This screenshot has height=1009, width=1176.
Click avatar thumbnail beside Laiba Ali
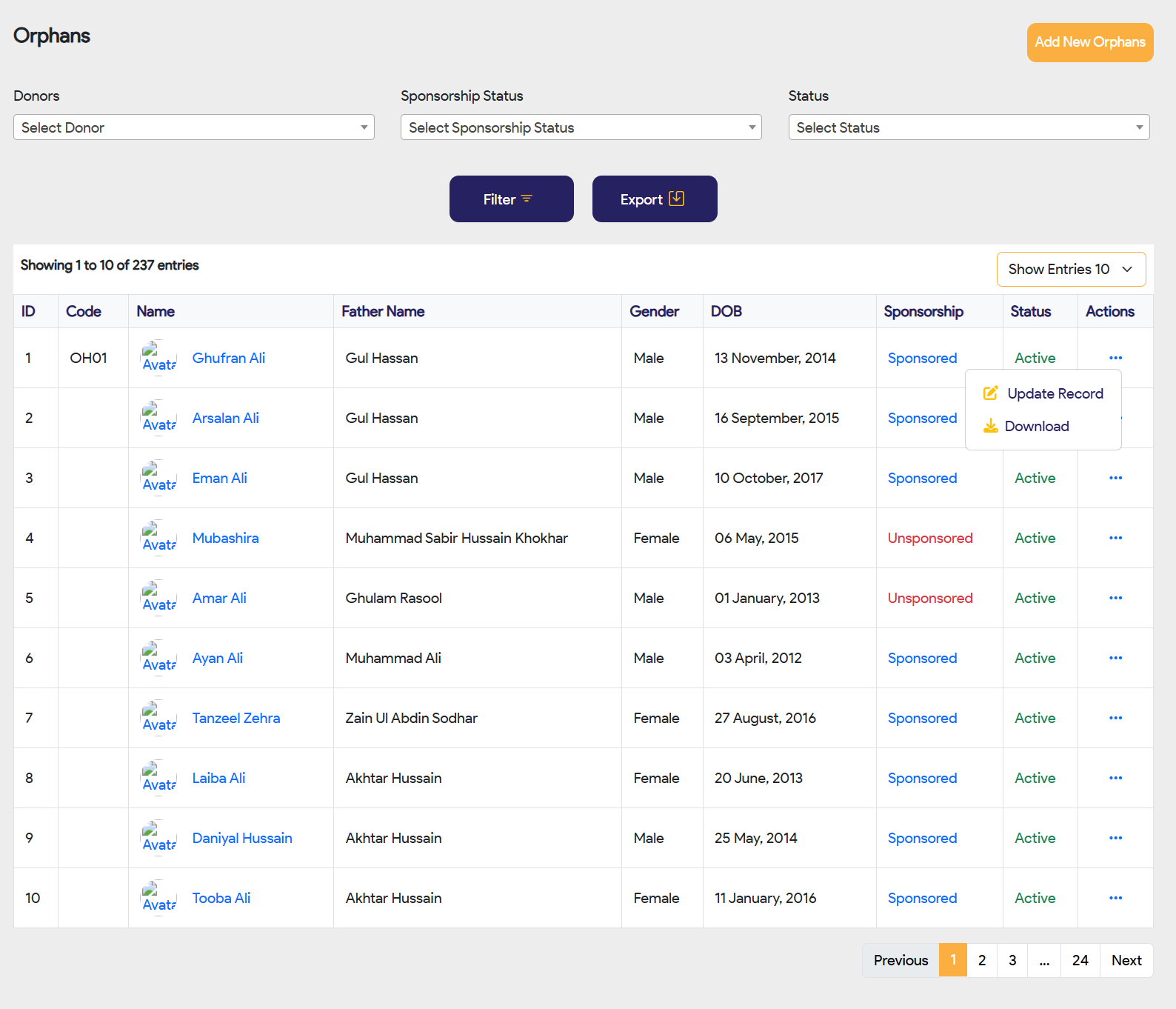(x=159, y=778)
